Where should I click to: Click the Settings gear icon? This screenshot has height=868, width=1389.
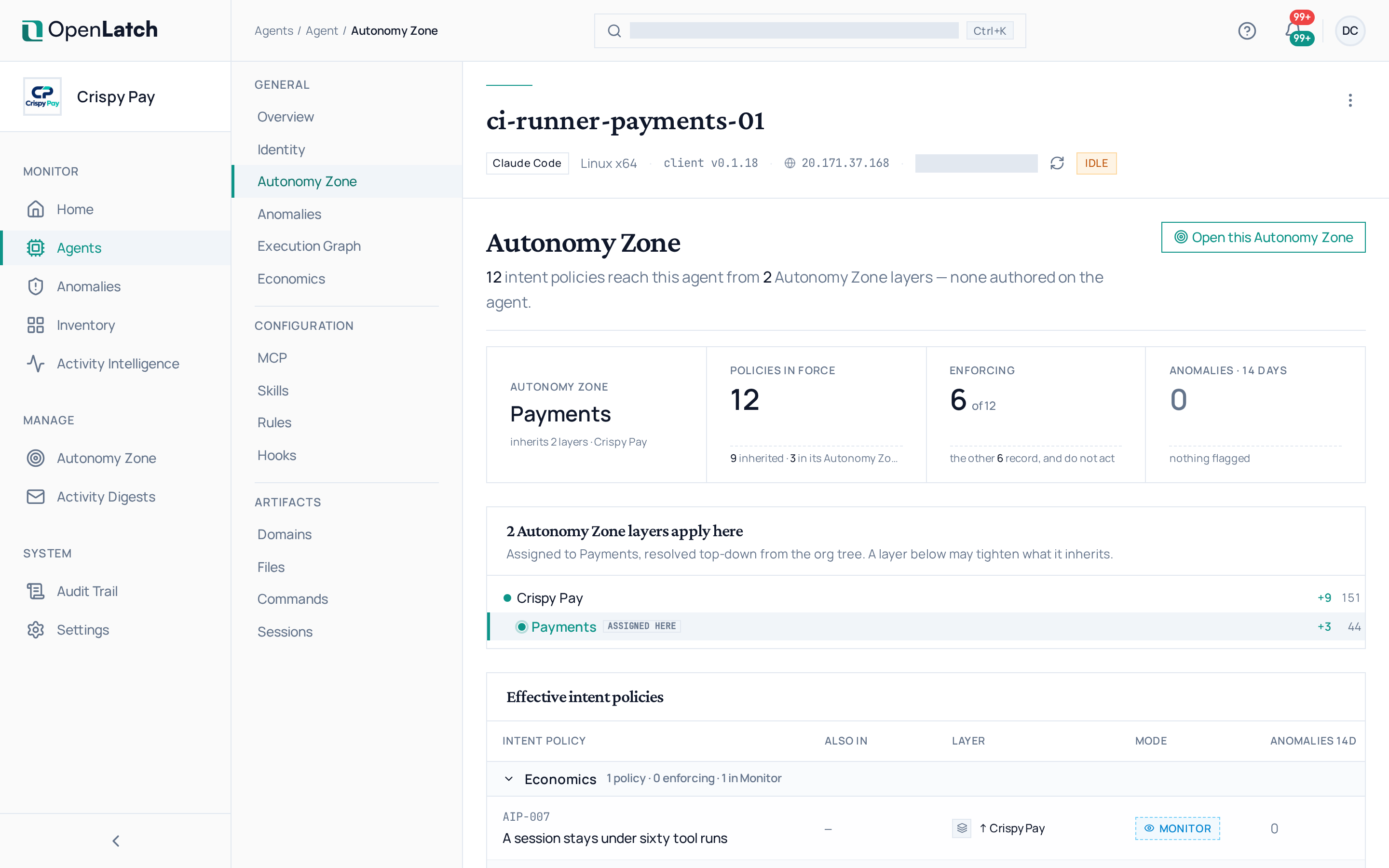[x=36, y=630]
